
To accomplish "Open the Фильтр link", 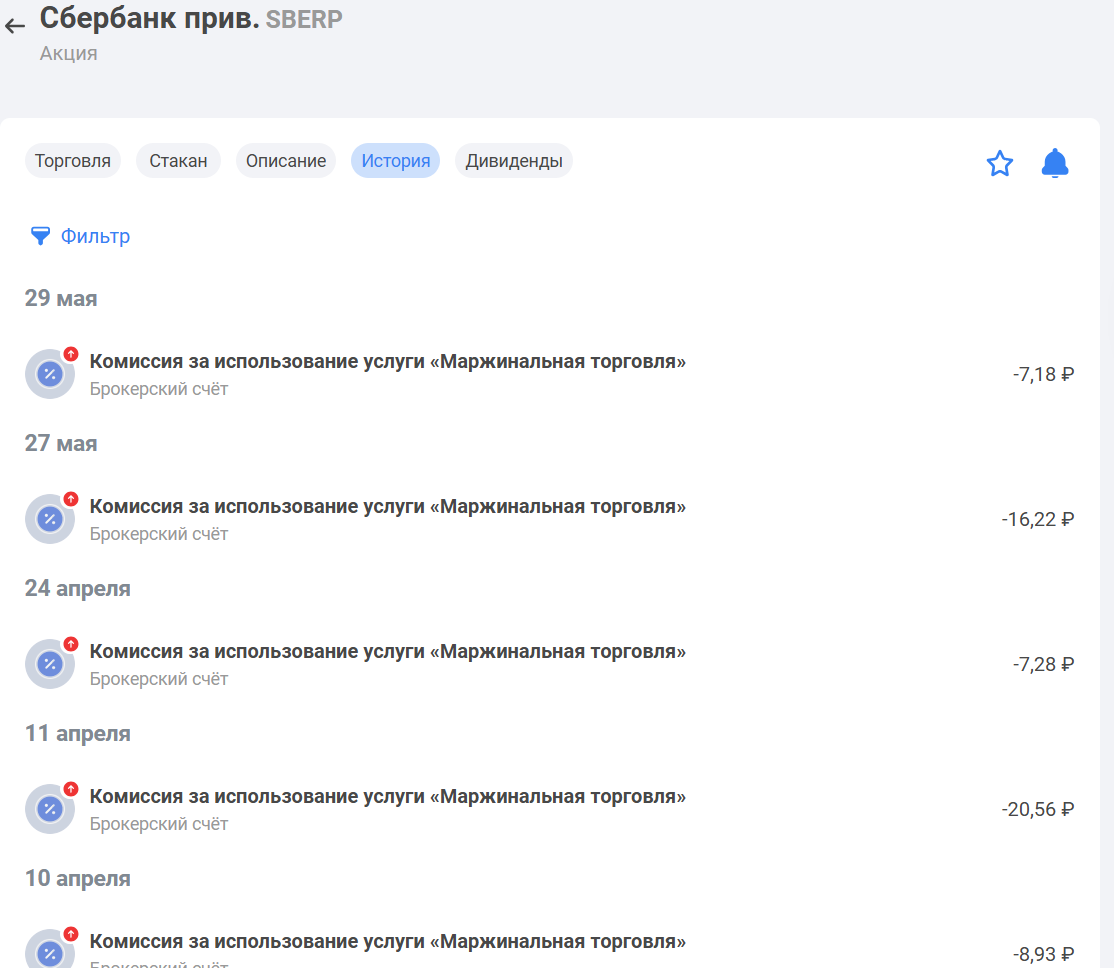I will (x=95, y=236).
